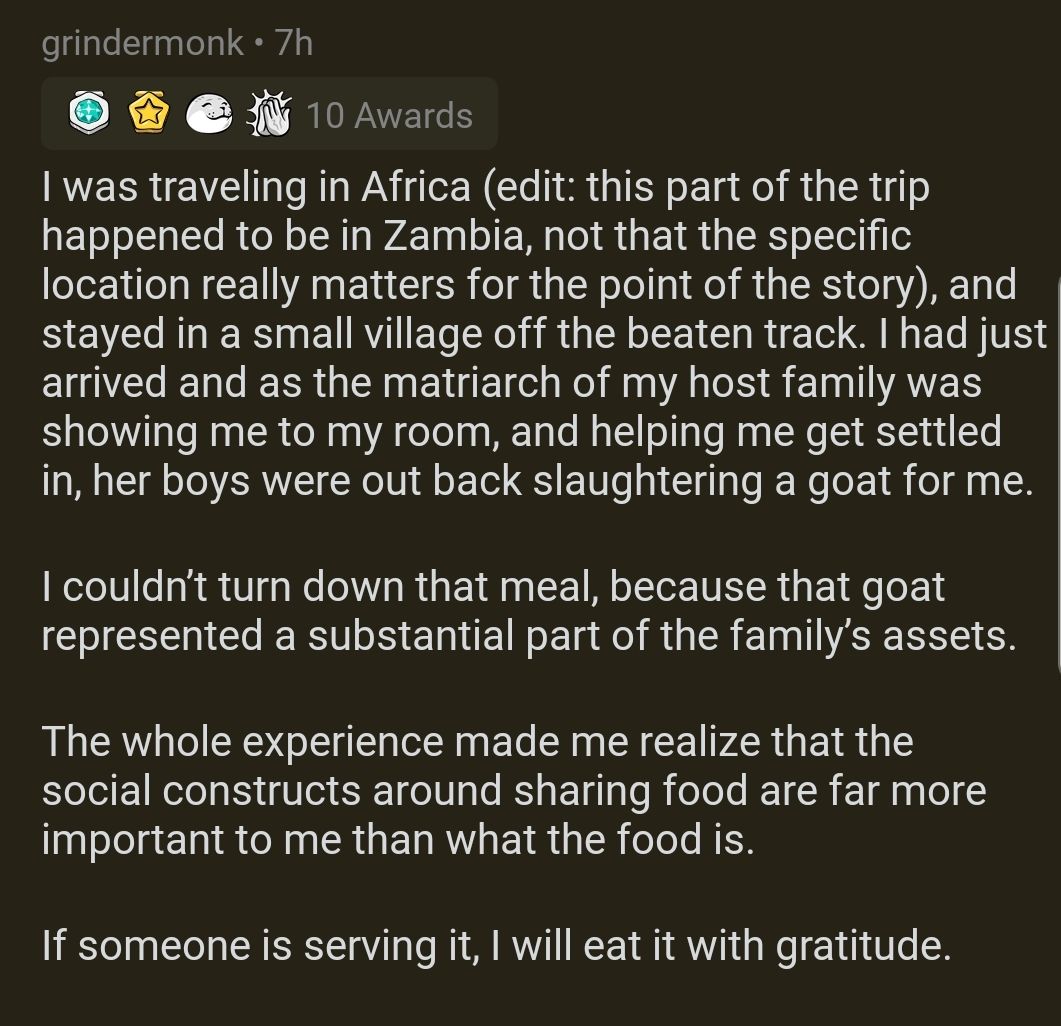
Task: Click the word "slaughtering" in the comment
Action: pyautogui.click(x=653, y=481)
